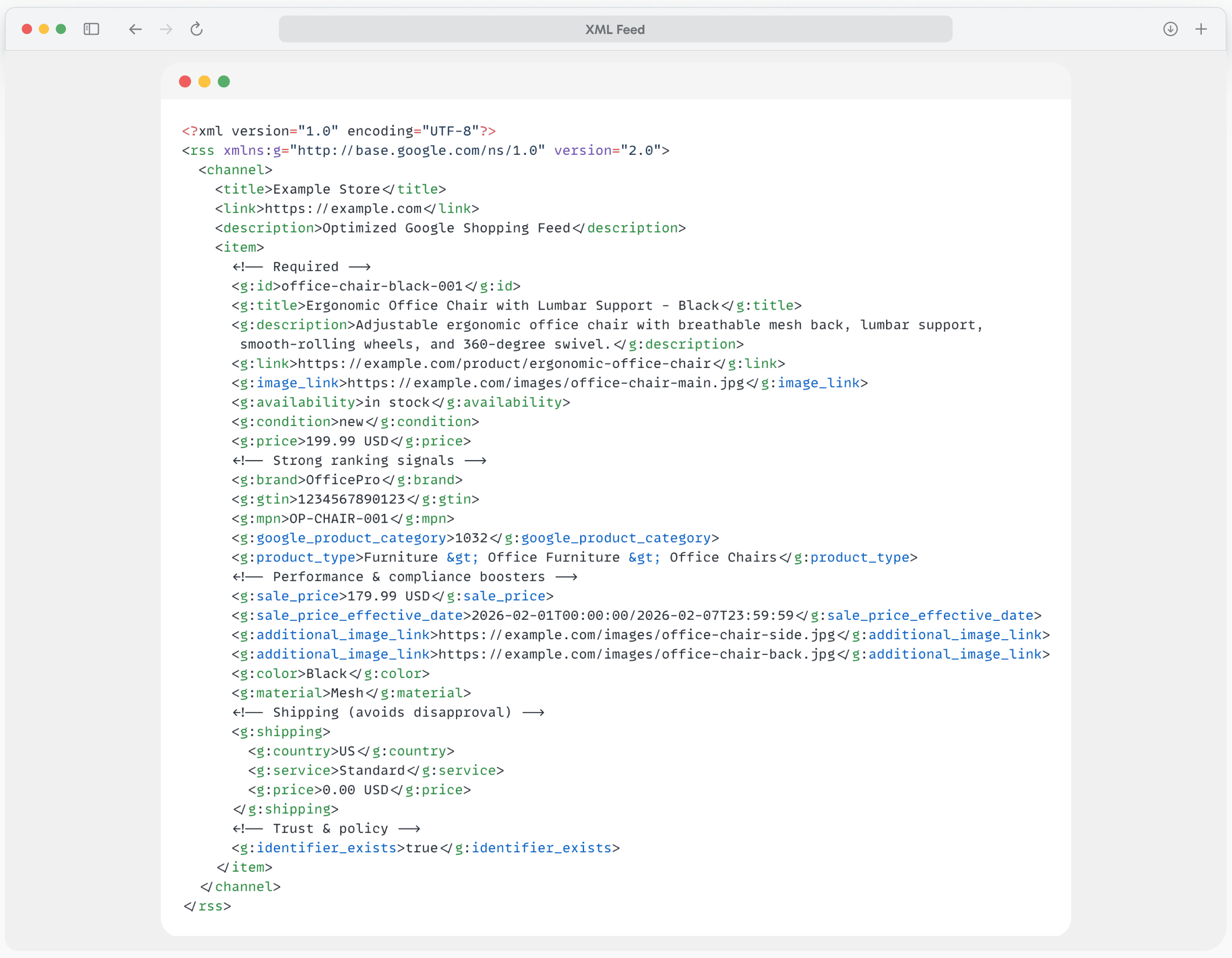Click the forward navigation arrow
The image size is (1232, 958).
(165, 29)
